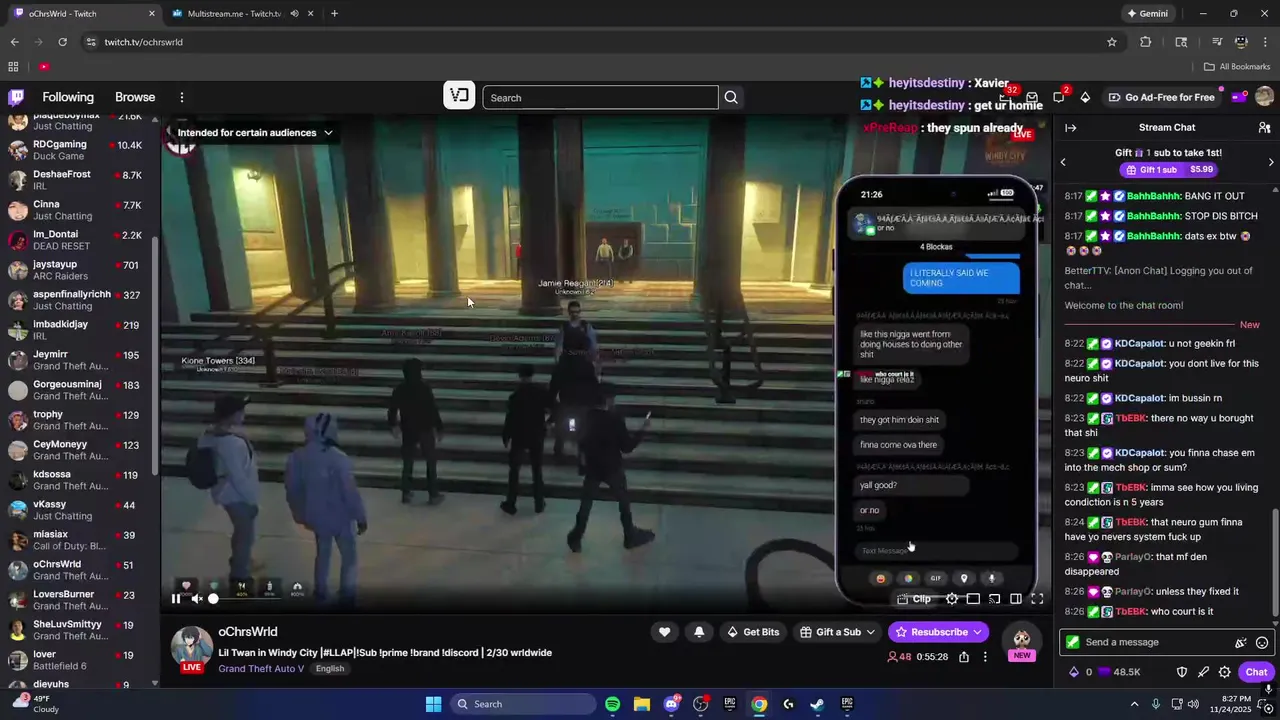Screen dimensions: 1280x720
Task: Open the chat settings gear
Action: coord(1225,672)
